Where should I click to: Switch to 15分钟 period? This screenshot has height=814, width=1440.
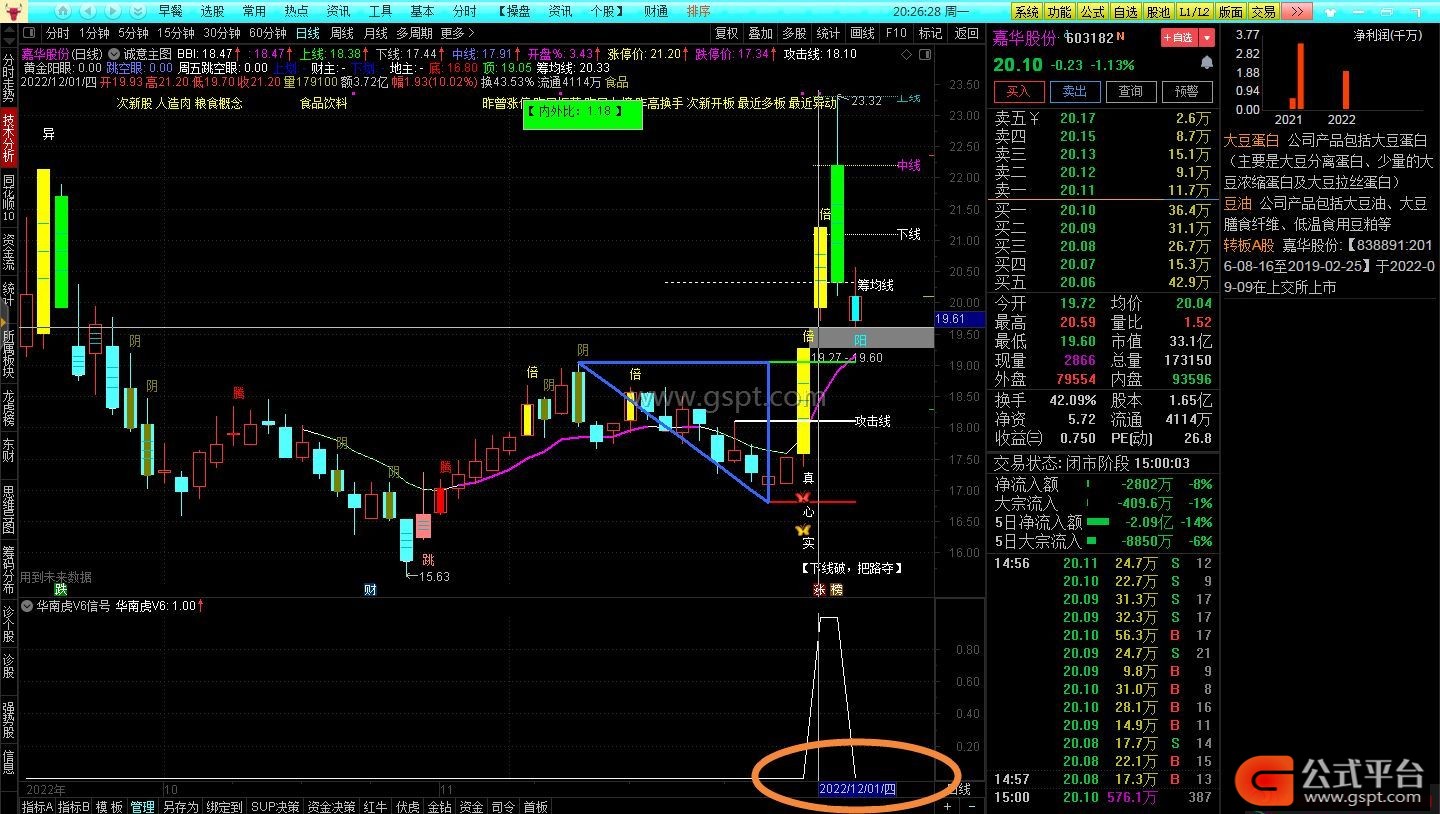click(x=175, y=33)
